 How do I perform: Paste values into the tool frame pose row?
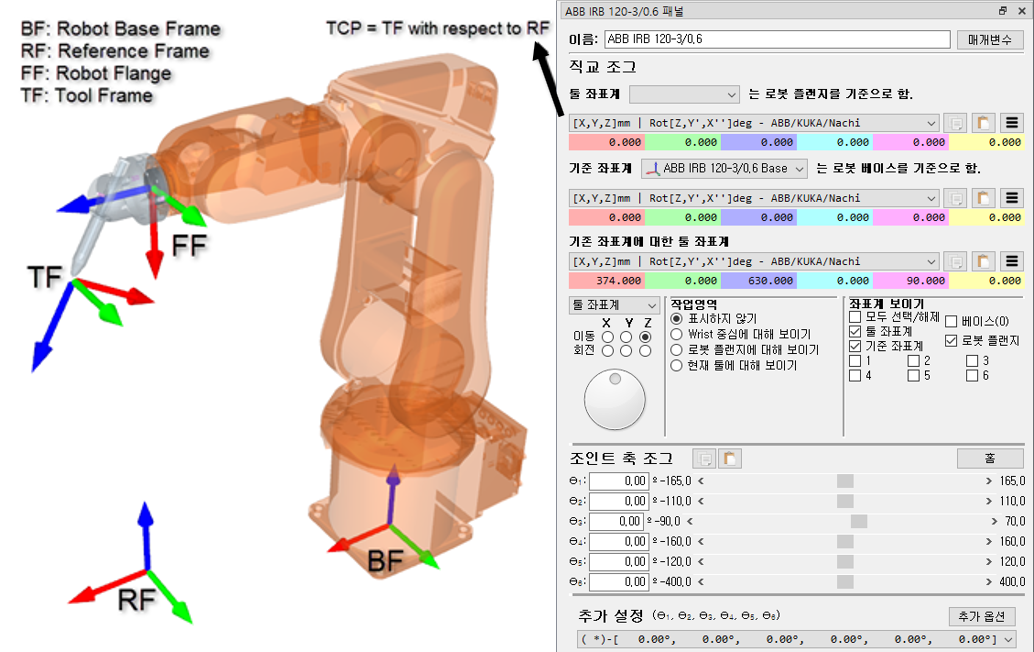pos(983,123)
